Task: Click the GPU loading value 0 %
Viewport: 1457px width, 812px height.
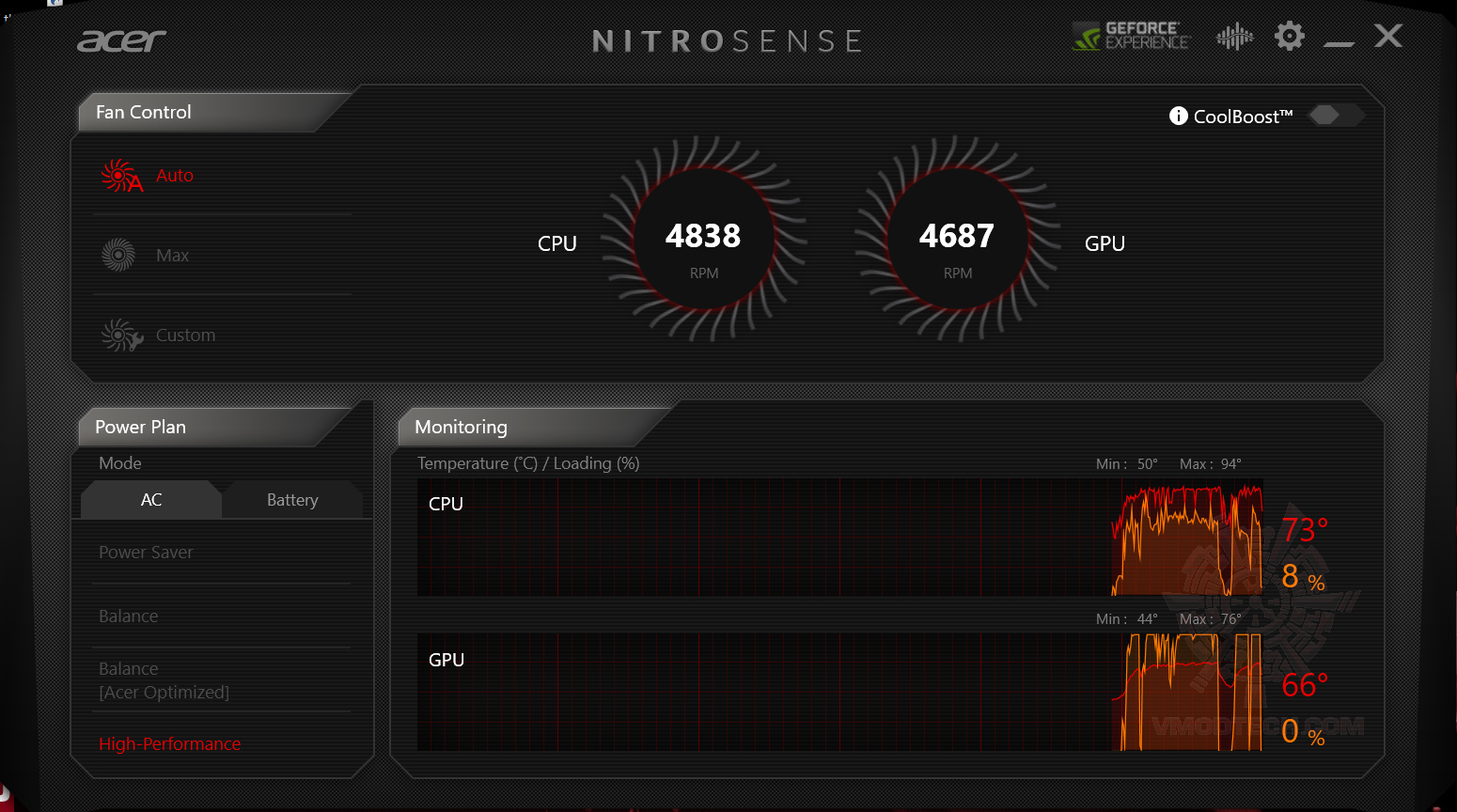Action: [1304, 732]
